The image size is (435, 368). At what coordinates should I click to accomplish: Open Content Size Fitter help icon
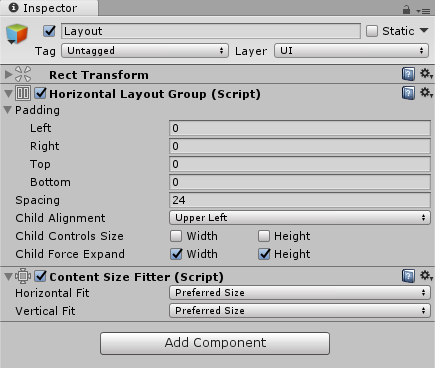pos(408,276)
